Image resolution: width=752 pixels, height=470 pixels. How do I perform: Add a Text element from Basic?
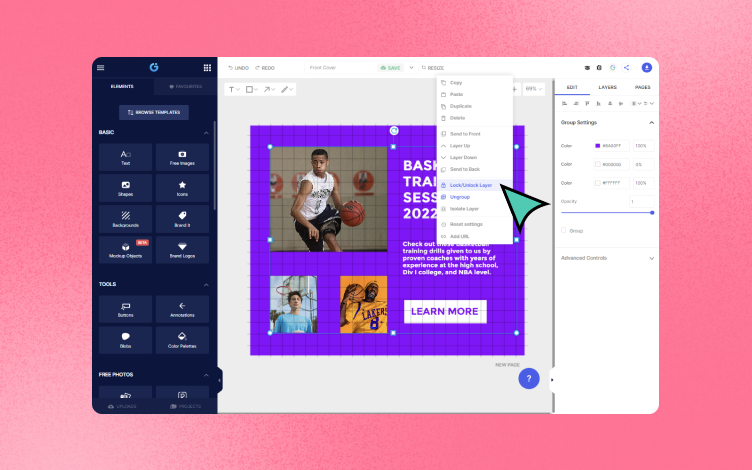coord(126,157)
